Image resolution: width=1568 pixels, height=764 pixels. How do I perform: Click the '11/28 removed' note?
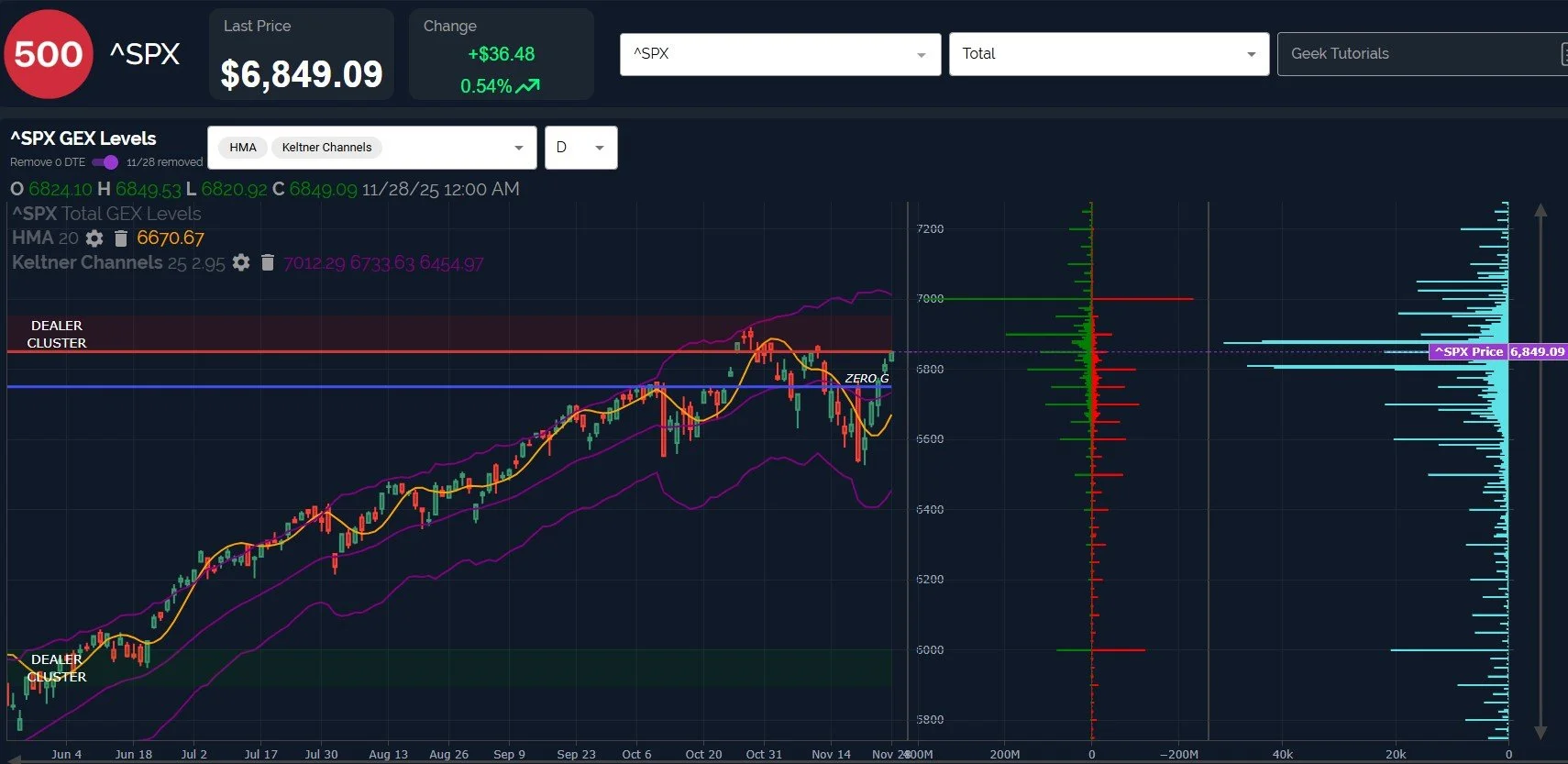(x=165, y=162)
